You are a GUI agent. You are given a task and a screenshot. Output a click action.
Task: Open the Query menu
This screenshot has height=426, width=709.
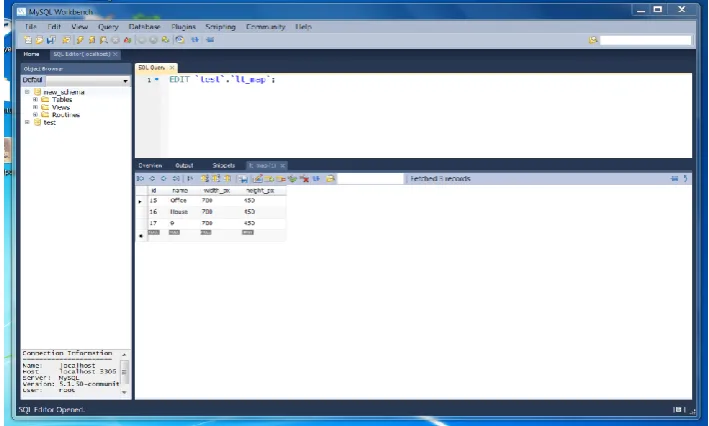108,27
